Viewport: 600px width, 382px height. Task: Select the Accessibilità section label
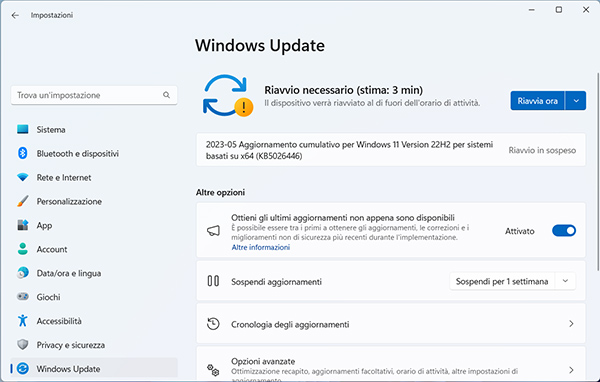[59, 321]
